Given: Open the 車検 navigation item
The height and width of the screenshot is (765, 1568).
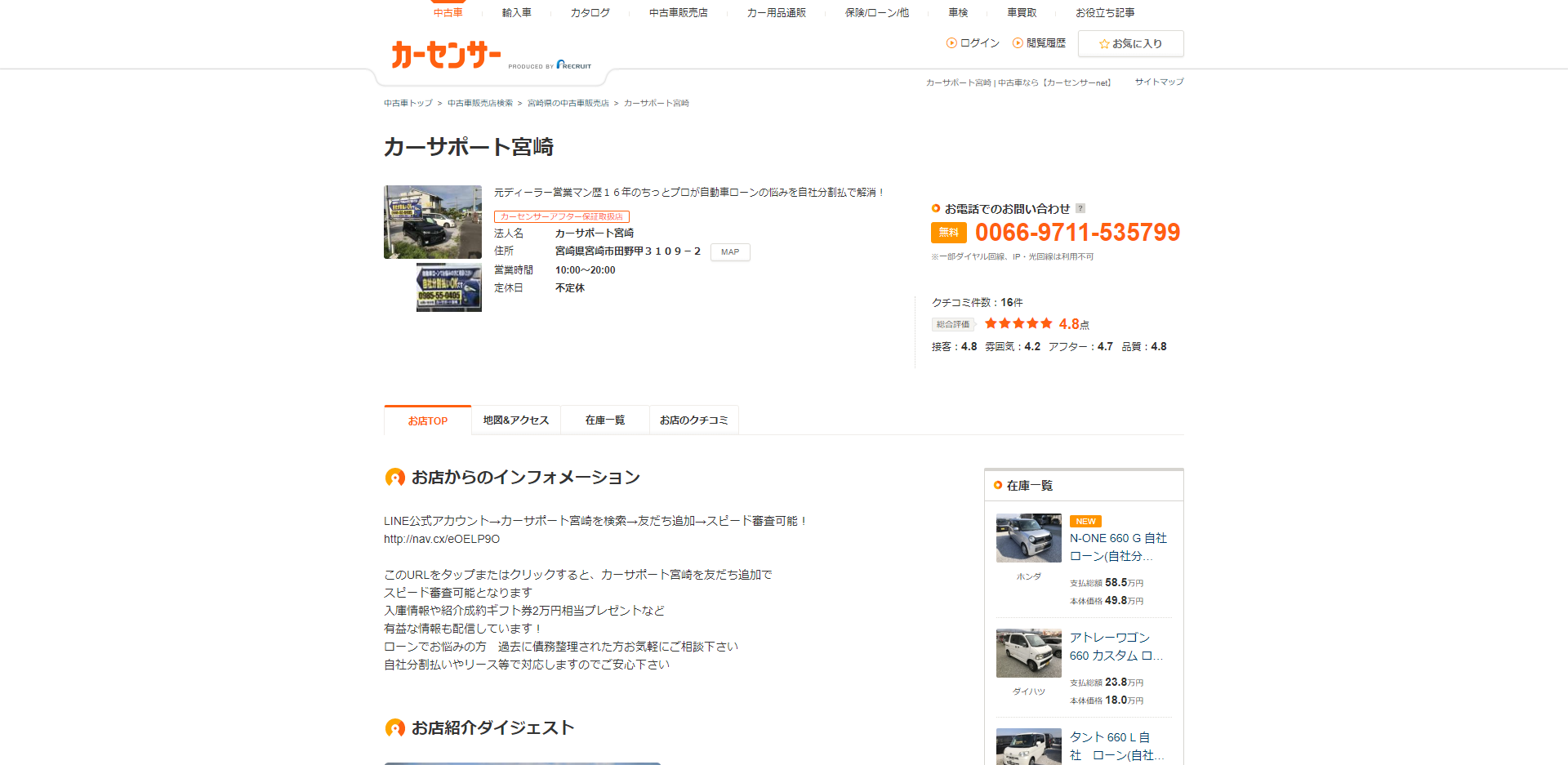Looking at the screenshot, I should [x=958, y=13].
